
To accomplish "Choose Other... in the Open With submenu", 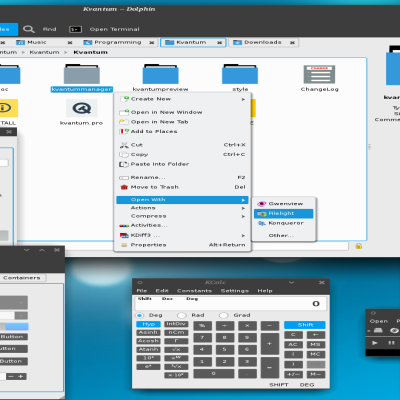I will coord(284,236).
